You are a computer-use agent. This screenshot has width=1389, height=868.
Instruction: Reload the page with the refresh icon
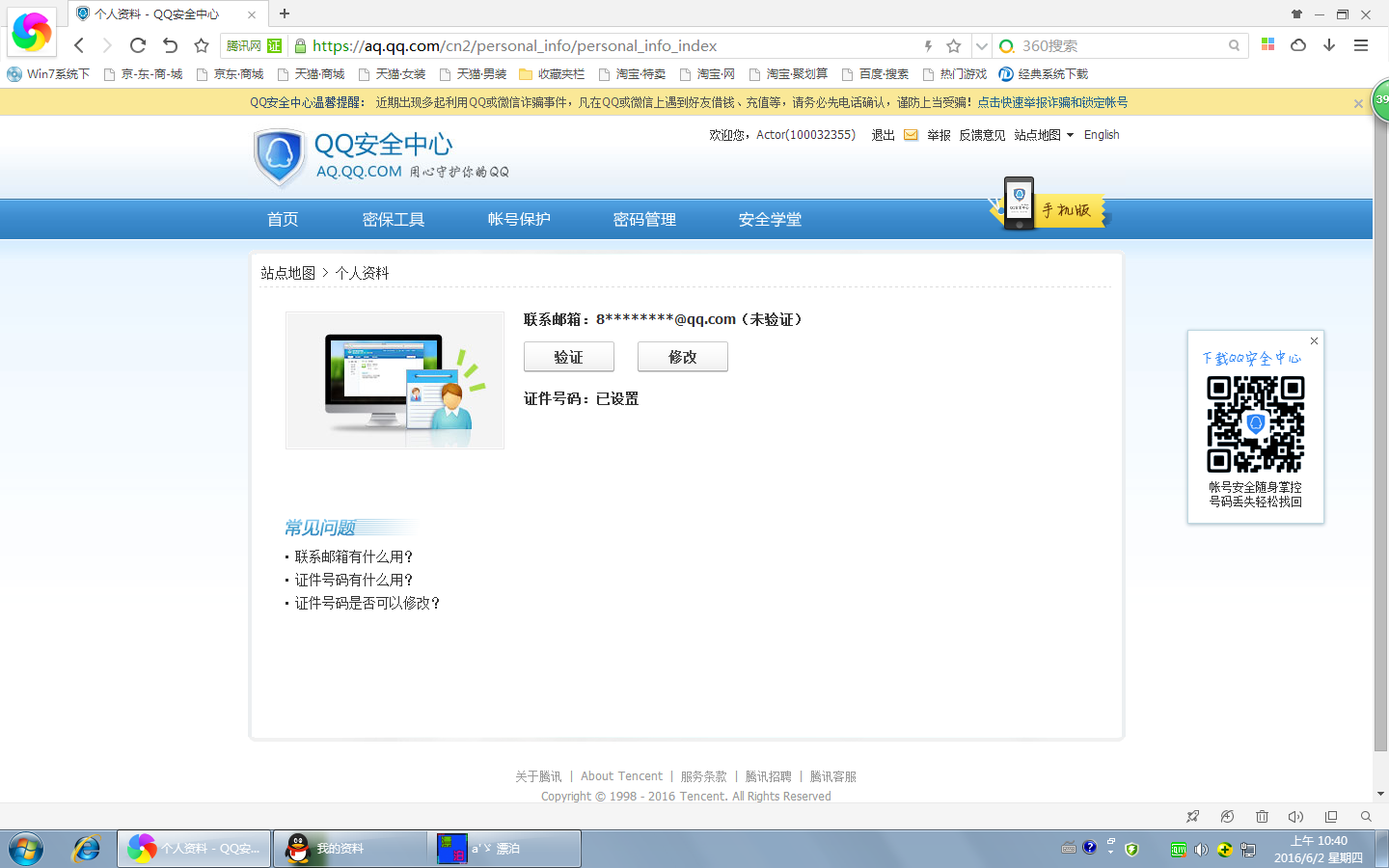point(138,45)
